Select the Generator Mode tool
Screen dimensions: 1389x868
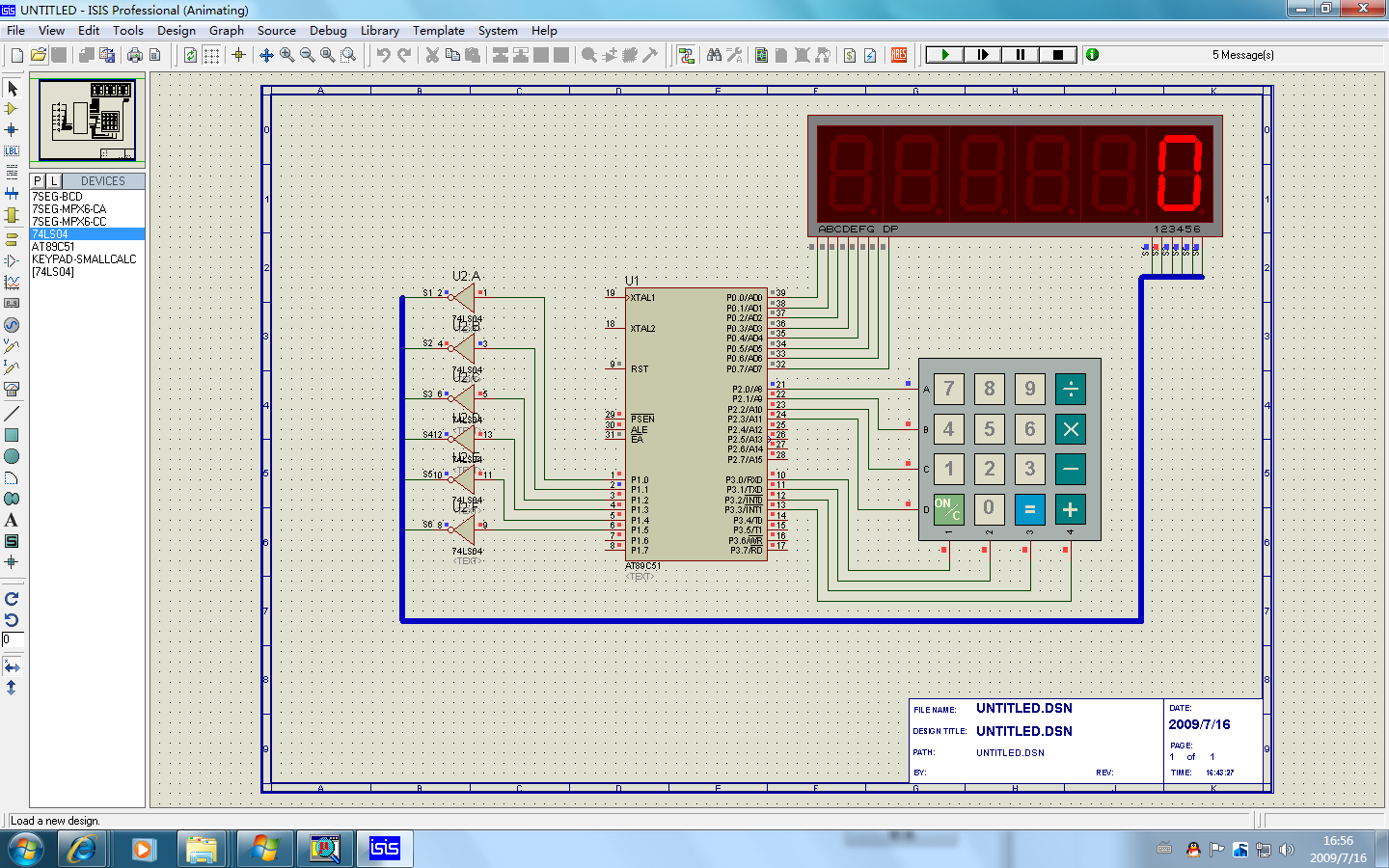coord(12,325)
